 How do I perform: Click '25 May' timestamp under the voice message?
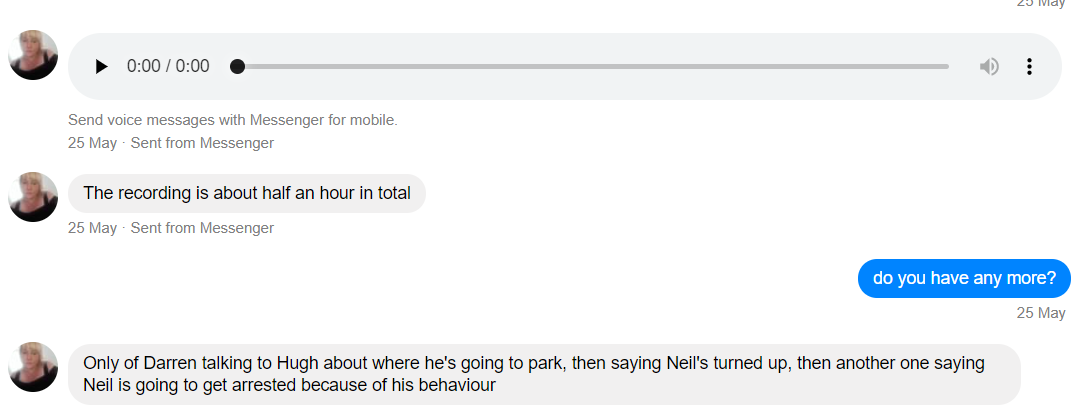pos(93,143)
